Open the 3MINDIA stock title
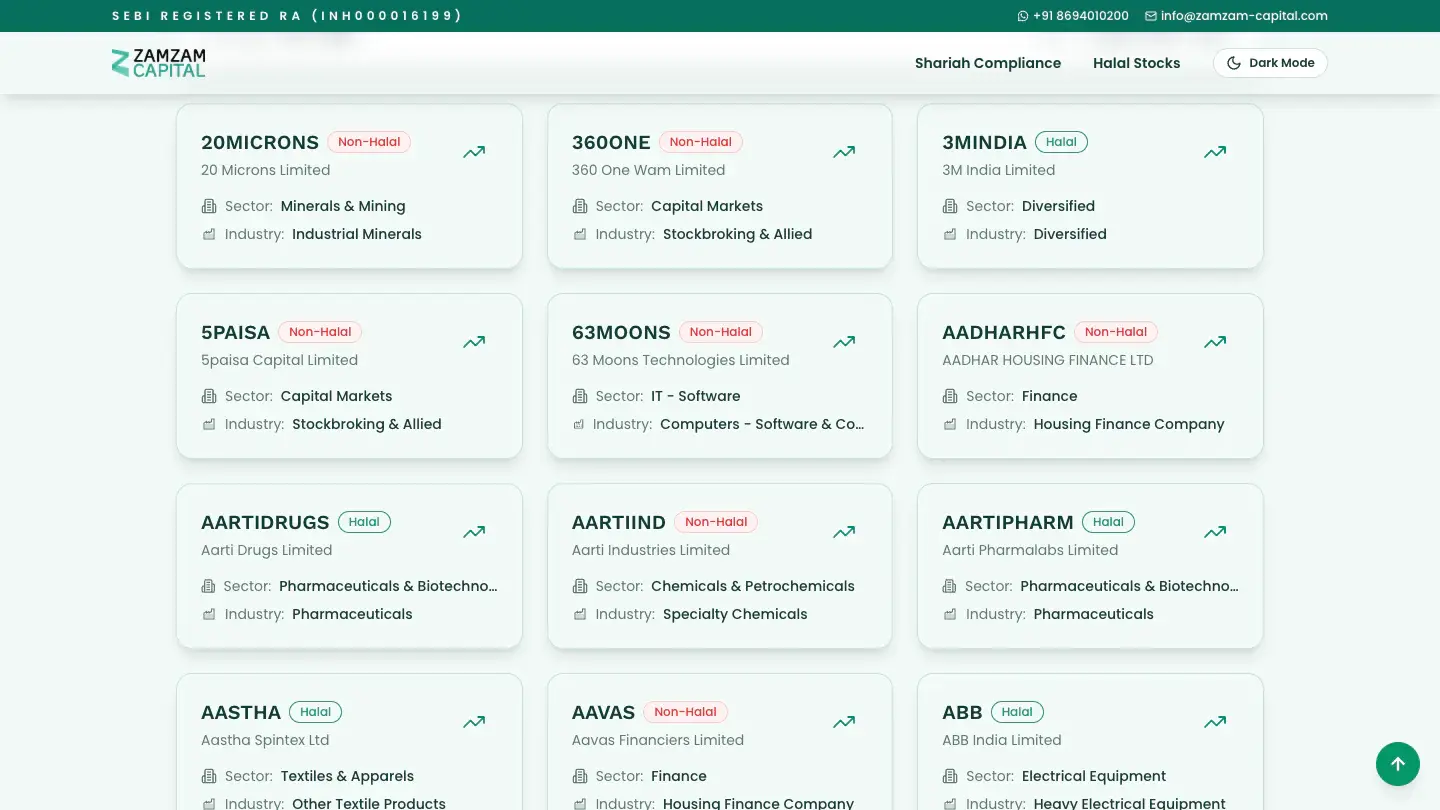Screen dimensions: 1440x810 (984, 142)
